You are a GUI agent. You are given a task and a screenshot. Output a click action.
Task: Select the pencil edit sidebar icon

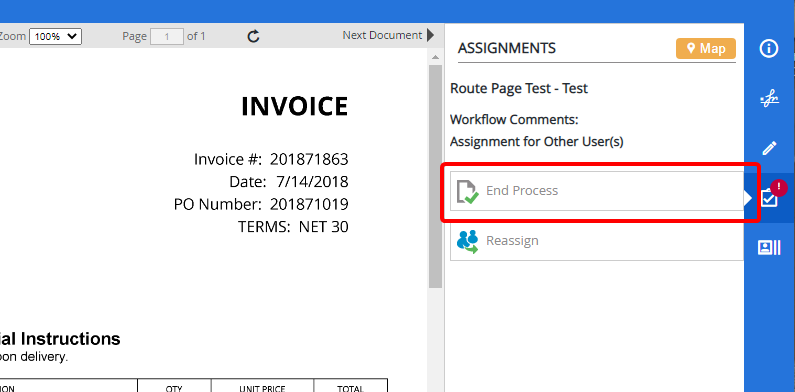(769, 149)
